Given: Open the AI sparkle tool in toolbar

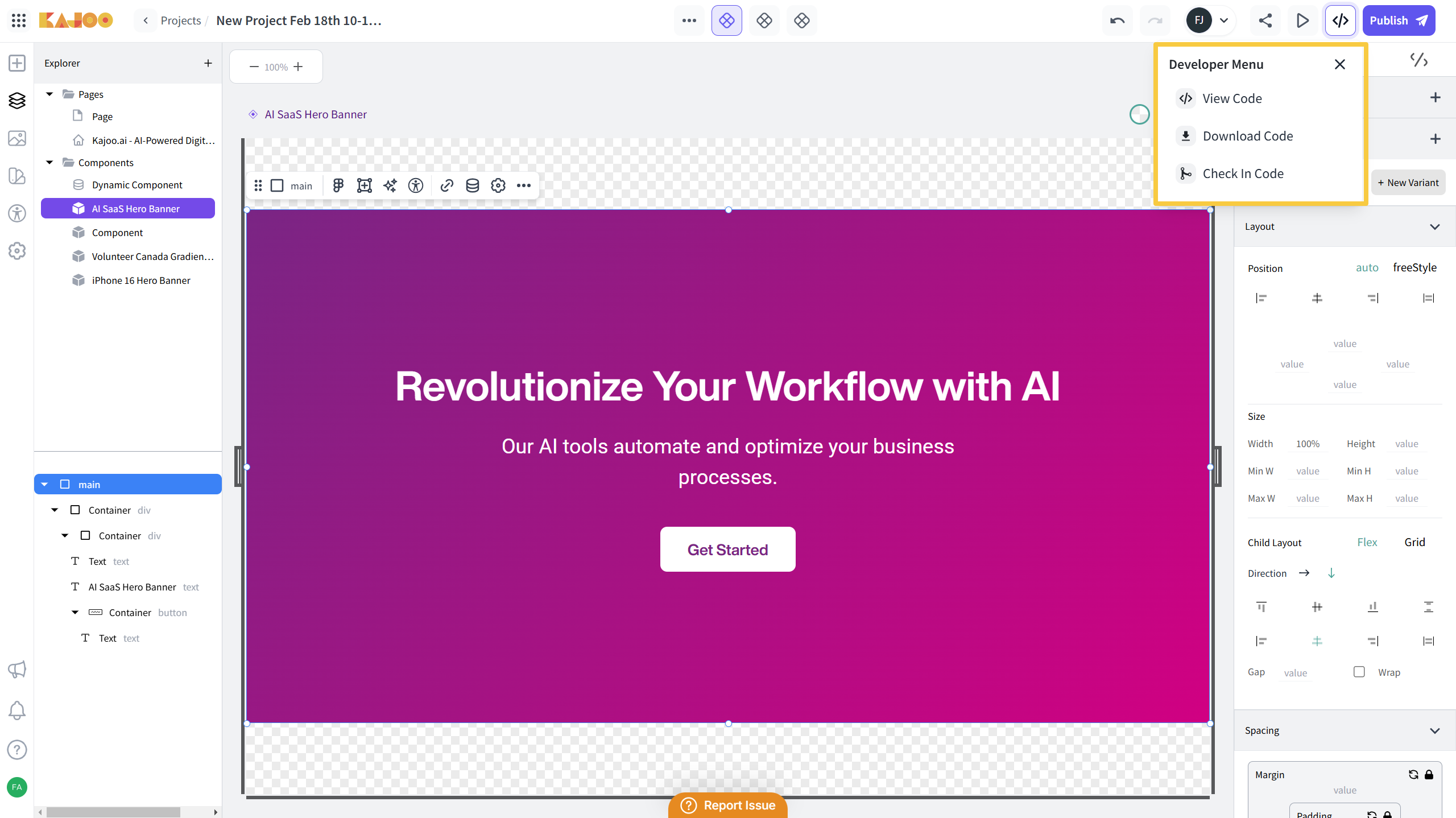Looking at the screenshot, I should (390, 185).
